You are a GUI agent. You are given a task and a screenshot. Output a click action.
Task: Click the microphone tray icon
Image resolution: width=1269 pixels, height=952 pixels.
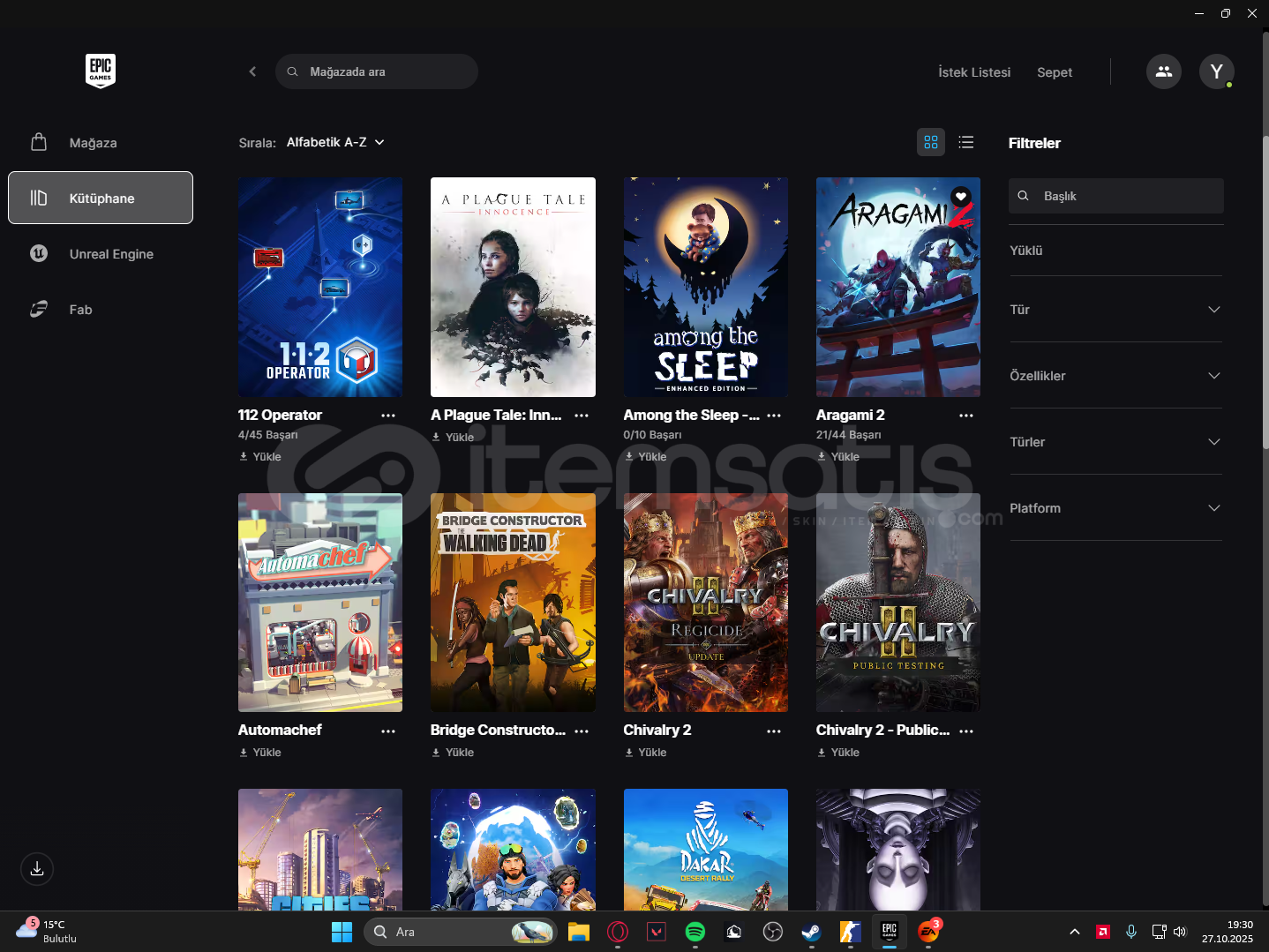click(x=1131, y=932)
